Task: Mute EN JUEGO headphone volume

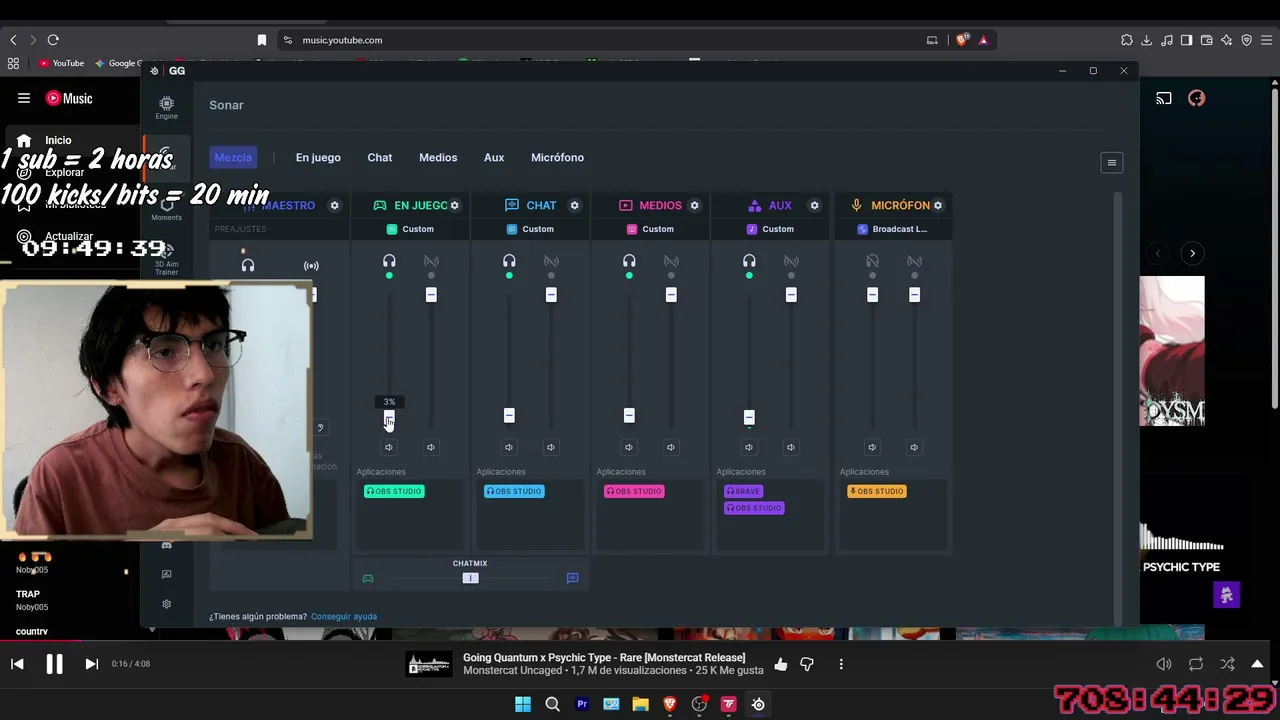Action: [x=389, y=447]
